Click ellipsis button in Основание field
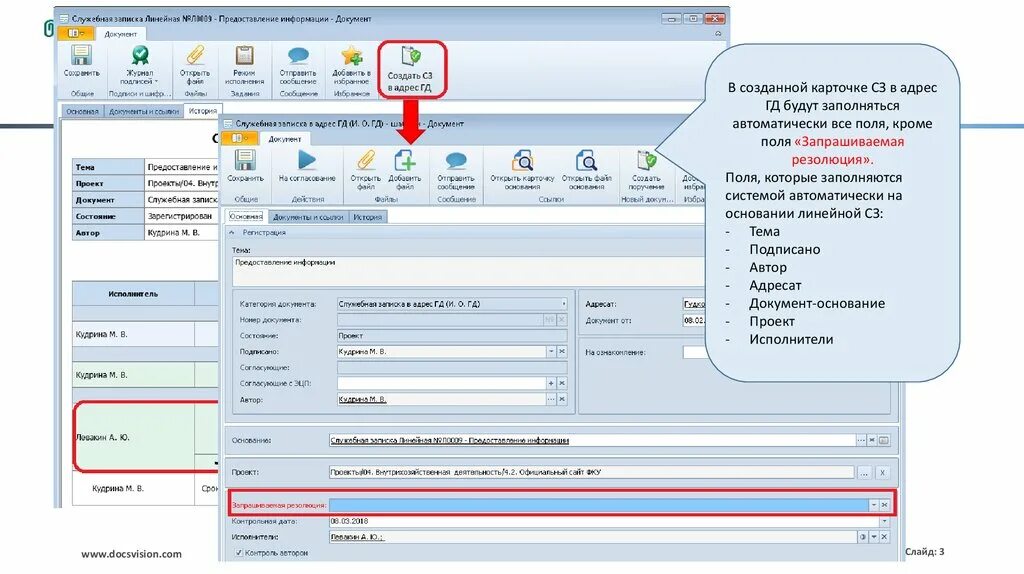This screenshot has width=1024, height=574. pyautogui.click(x=861, y=440)
